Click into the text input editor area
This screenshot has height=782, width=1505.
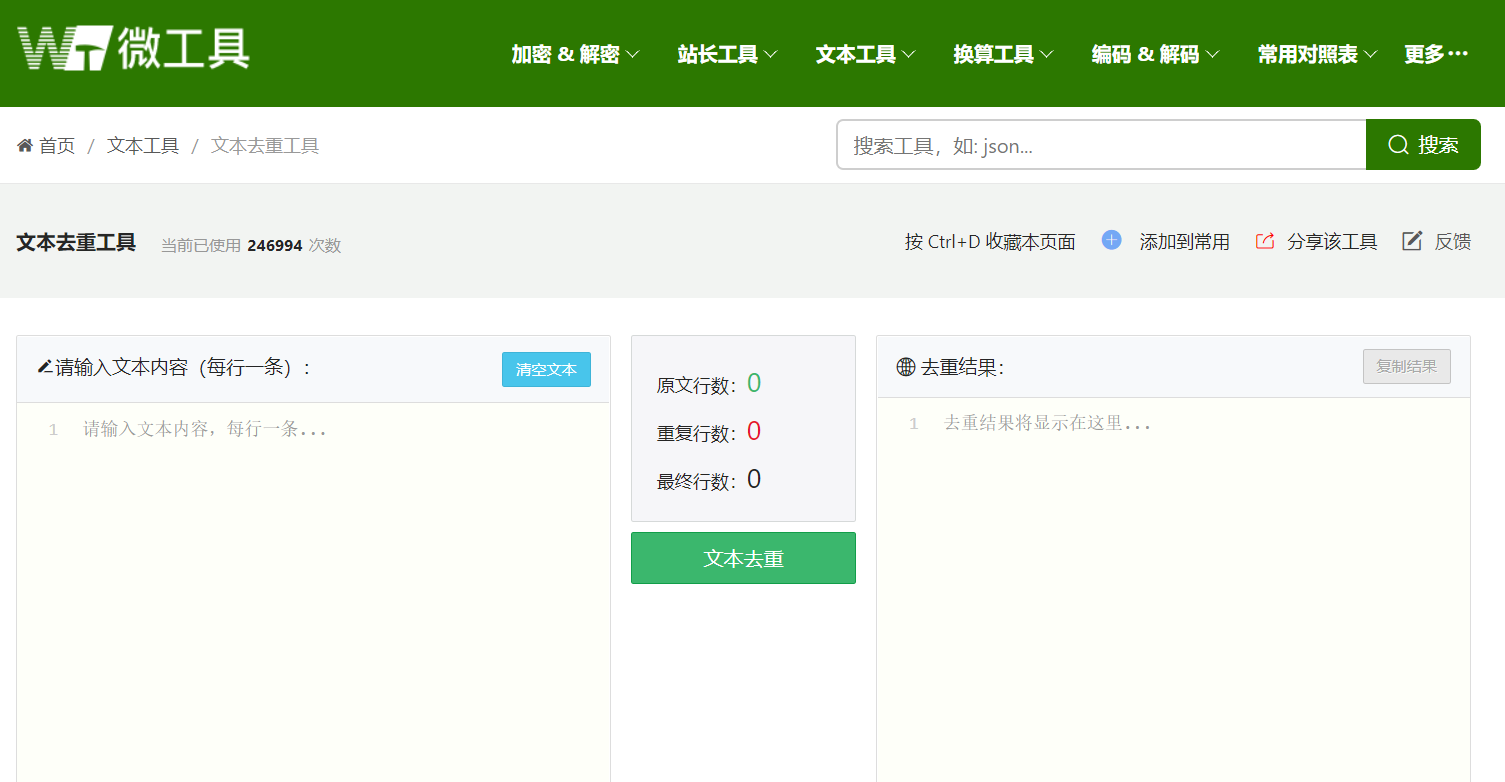click(x=313, y=592)
